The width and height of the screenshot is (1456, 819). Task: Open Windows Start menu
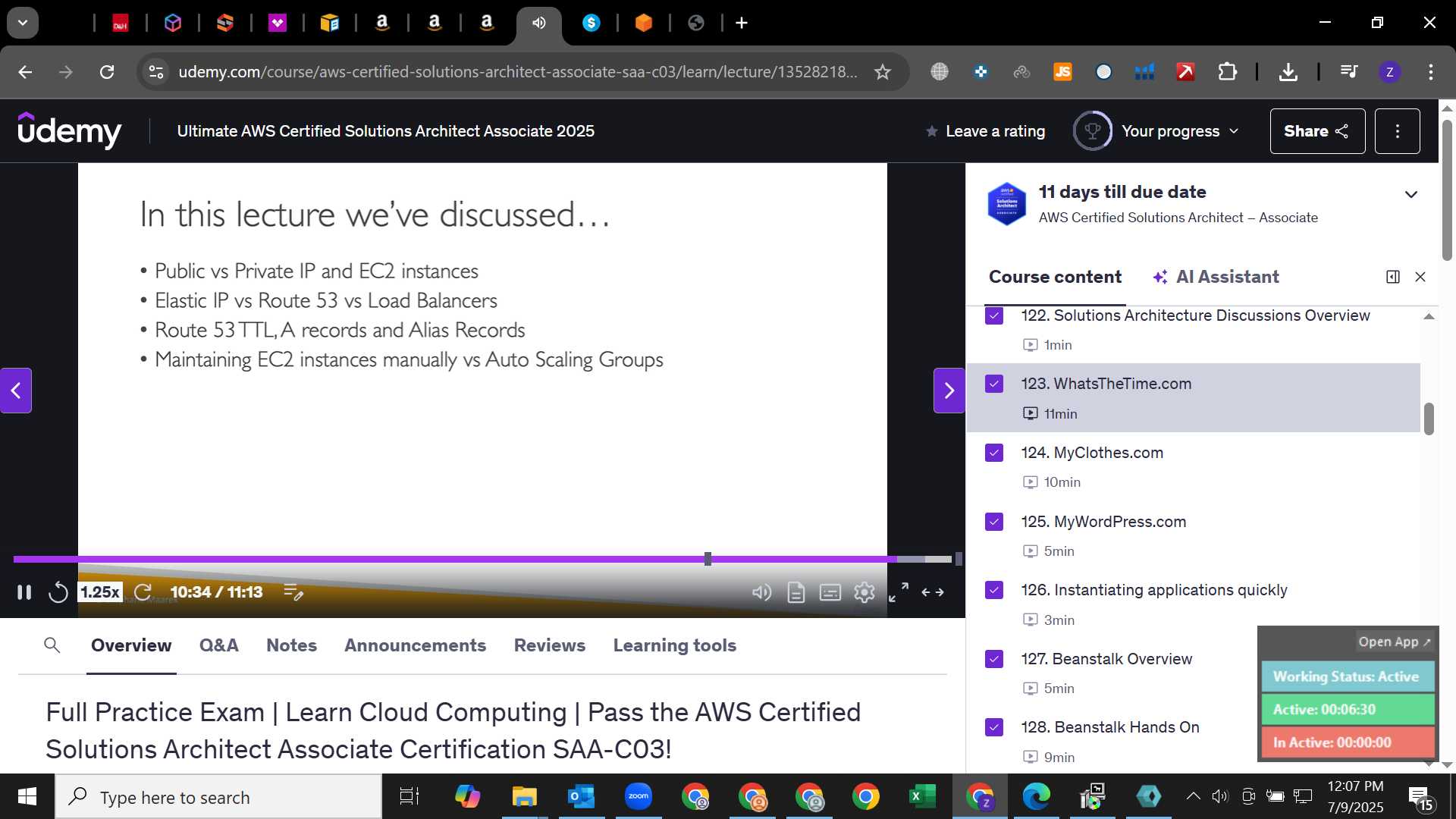click(27, 797)
